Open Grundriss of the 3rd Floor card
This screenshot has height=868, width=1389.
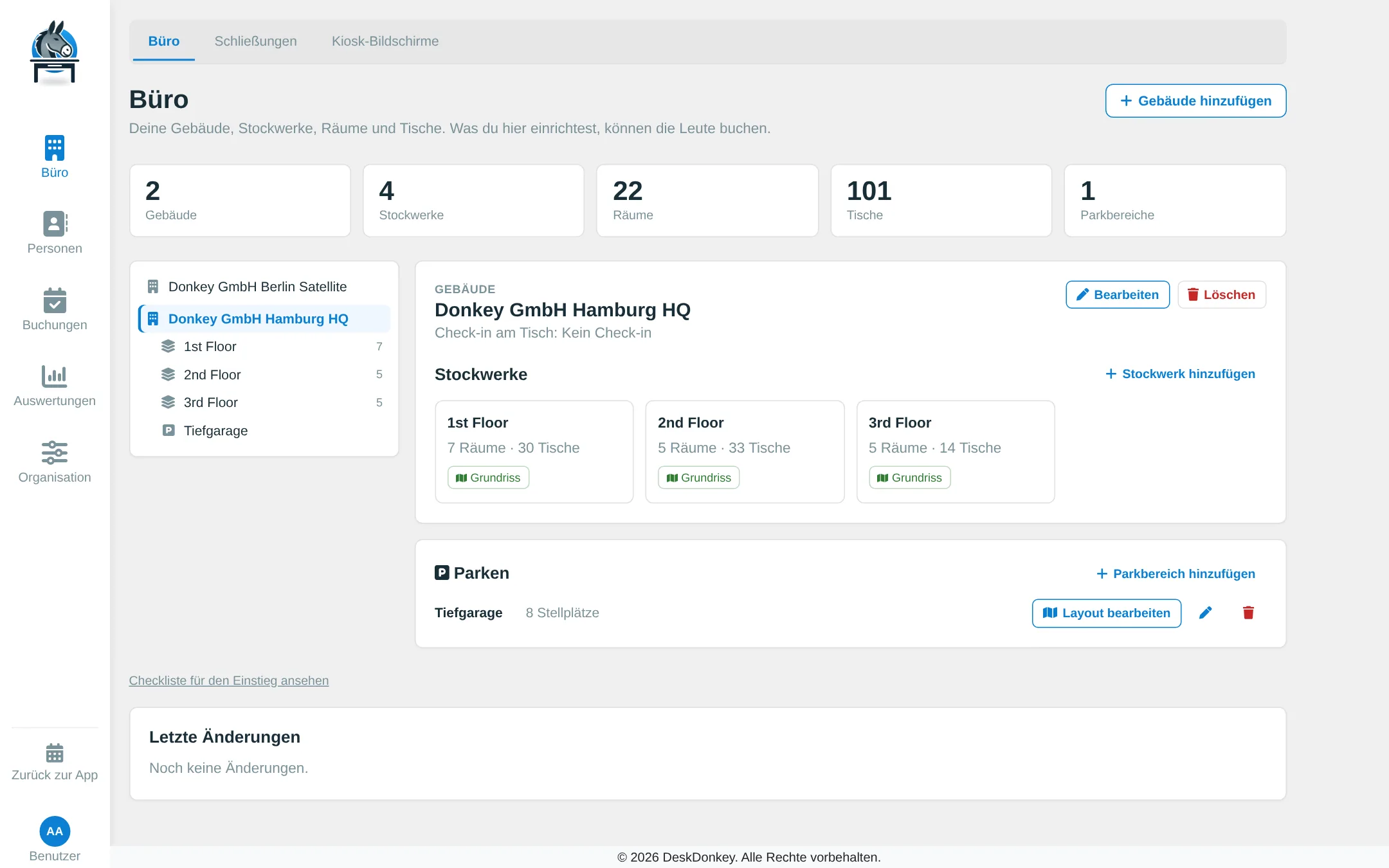point(910,478)
